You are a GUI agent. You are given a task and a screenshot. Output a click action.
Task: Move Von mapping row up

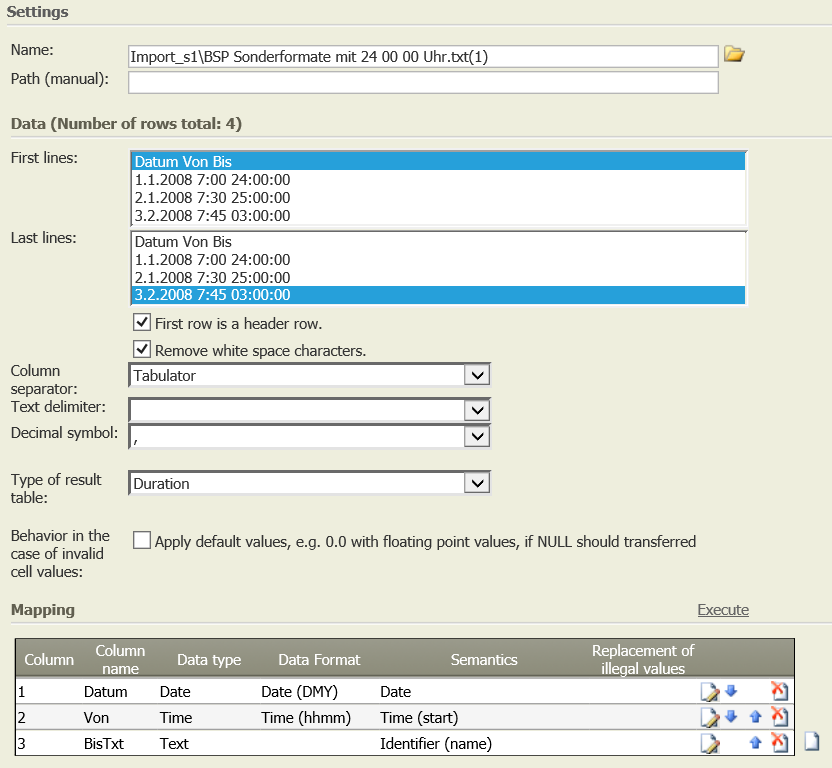[756, 717]
